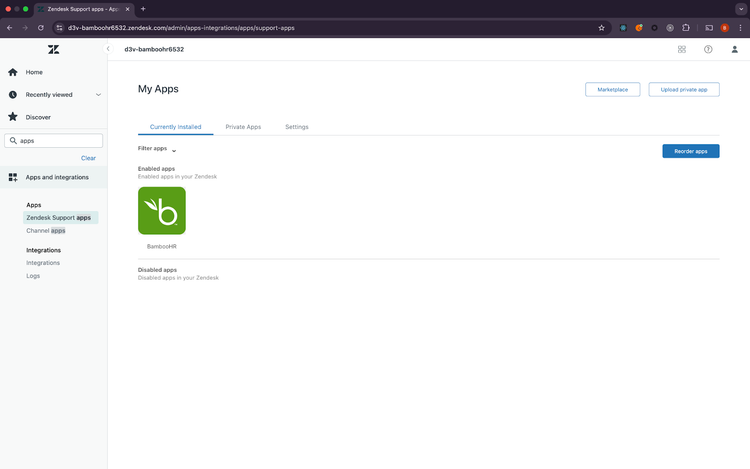Click the Enabled apps heading
Viewport: 750px width, 469px height.
pyautogui.click(x=156, y=169)
